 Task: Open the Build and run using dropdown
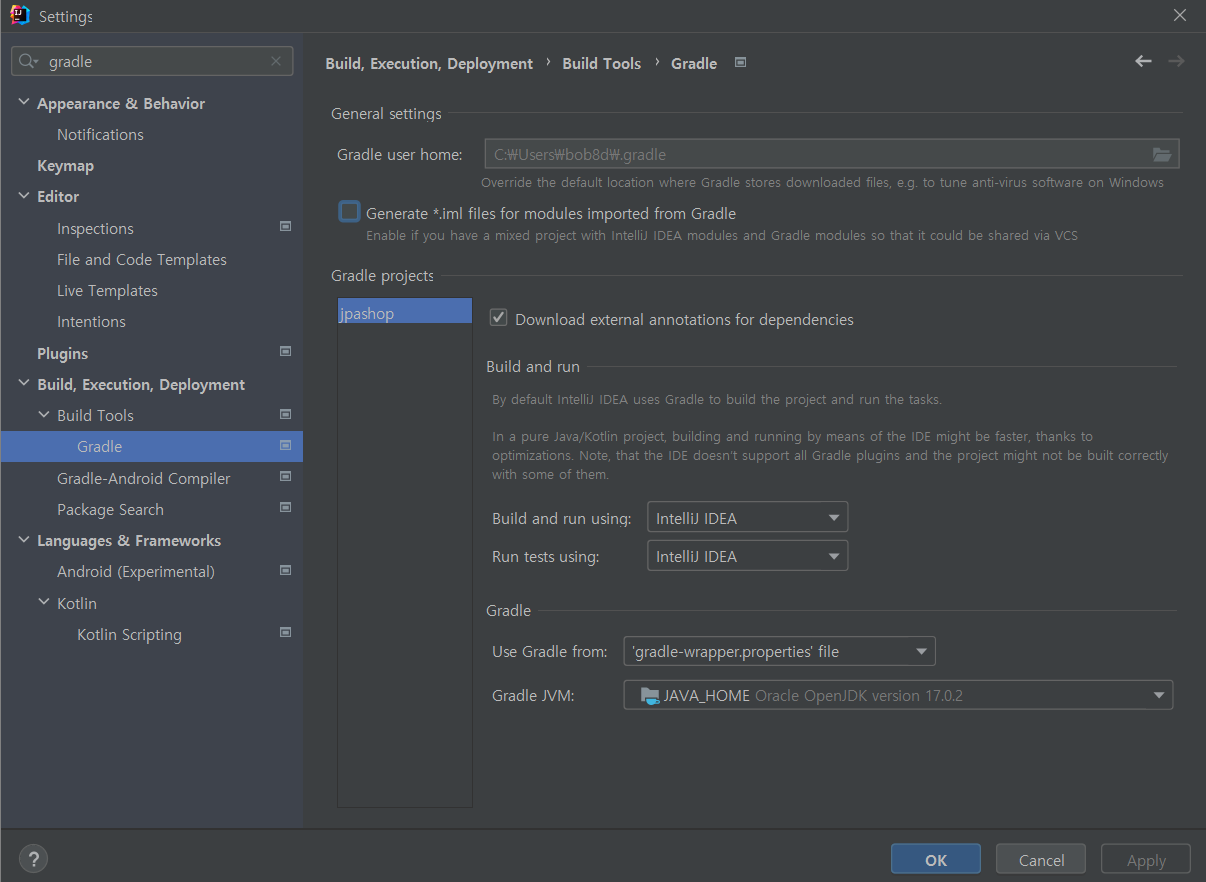747,517
